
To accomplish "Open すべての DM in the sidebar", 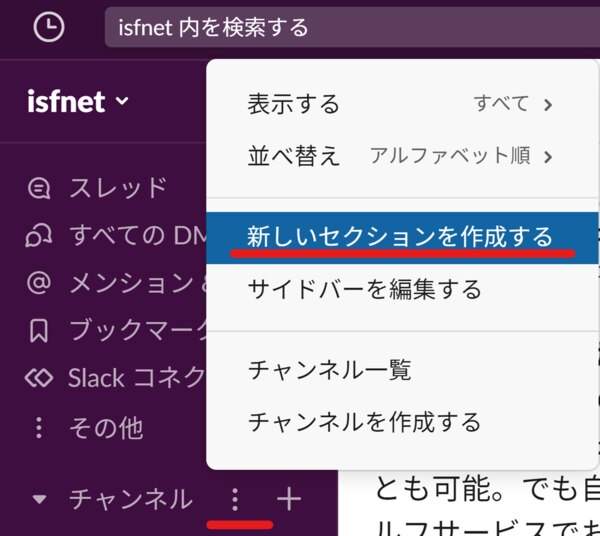I will tap(139, 235).
